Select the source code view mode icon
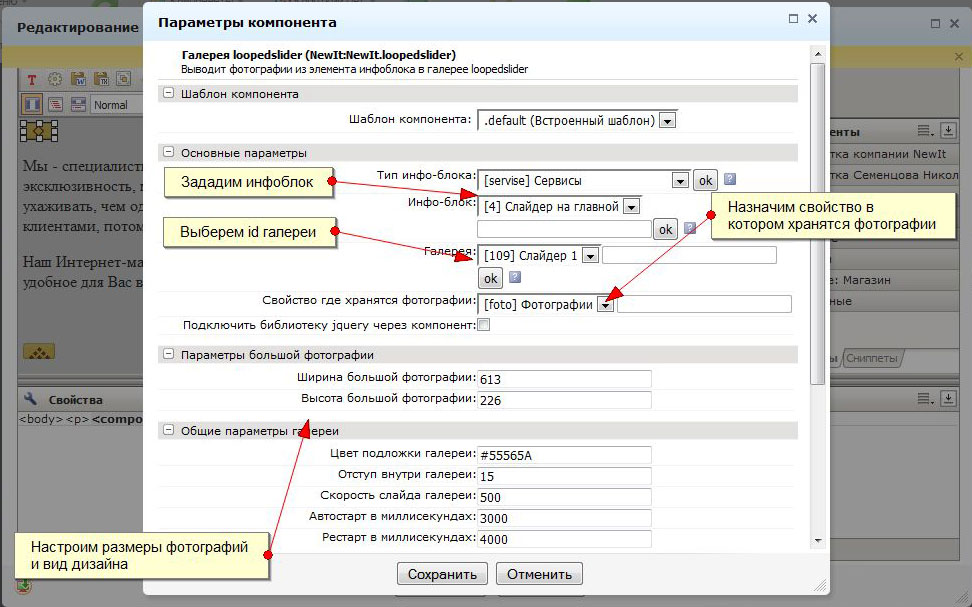This screenshot has width=972, height=607. coord(56,104)
